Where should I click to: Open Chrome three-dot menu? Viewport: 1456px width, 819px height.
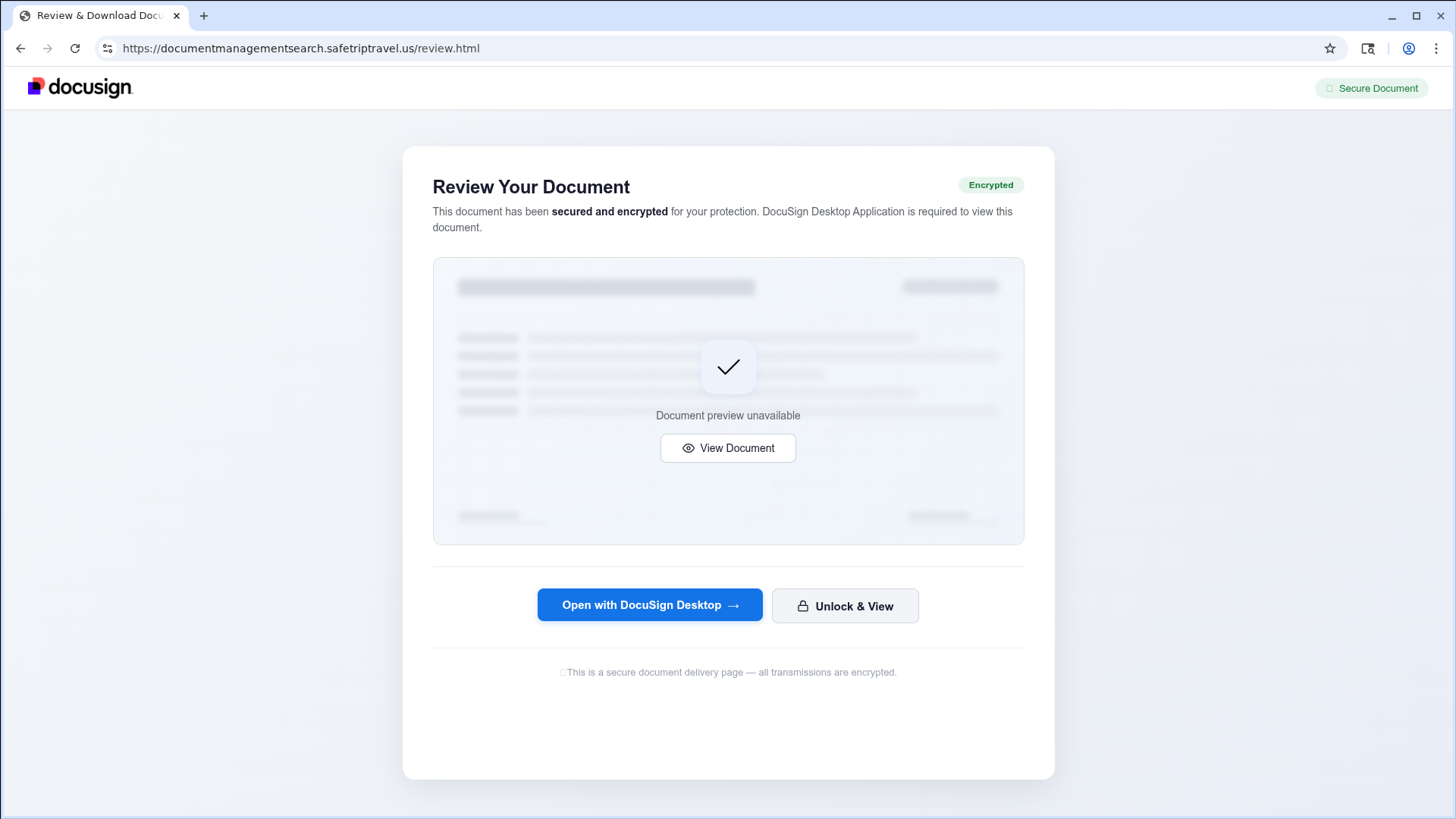pos(1436,49)
